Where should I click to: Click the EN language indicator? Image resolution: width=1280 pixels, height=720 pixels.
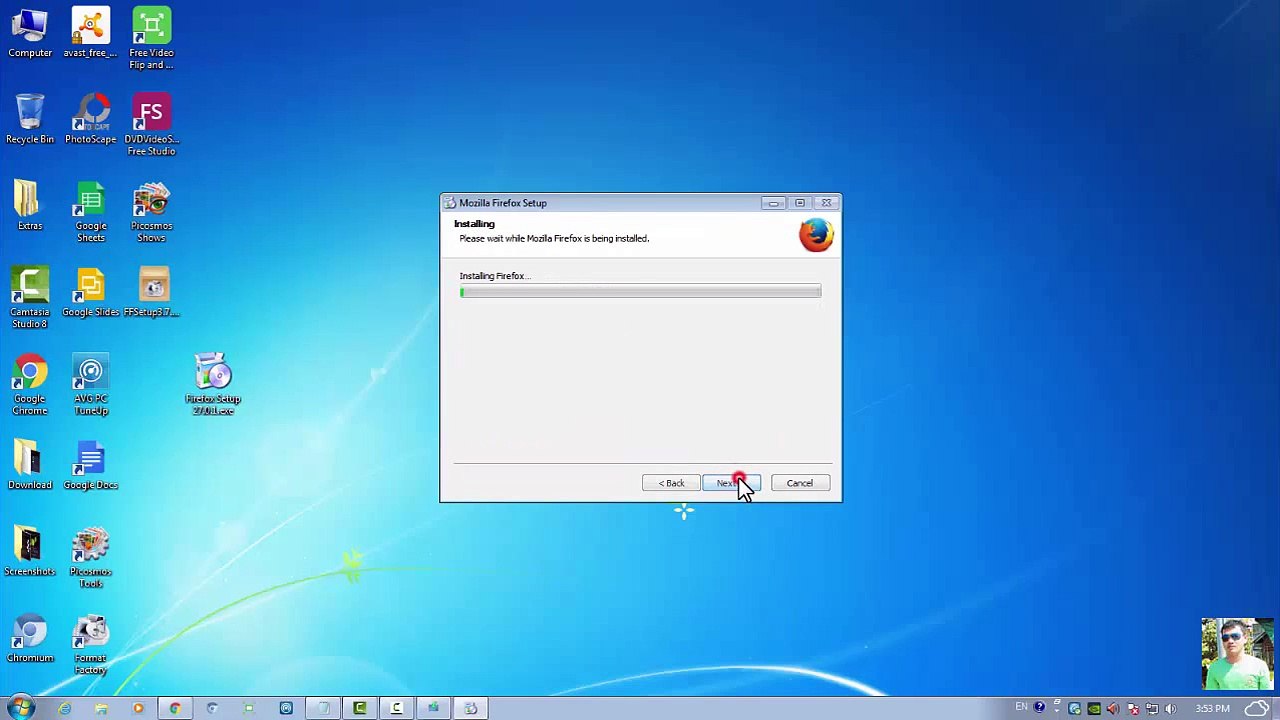click(1021, 708)
